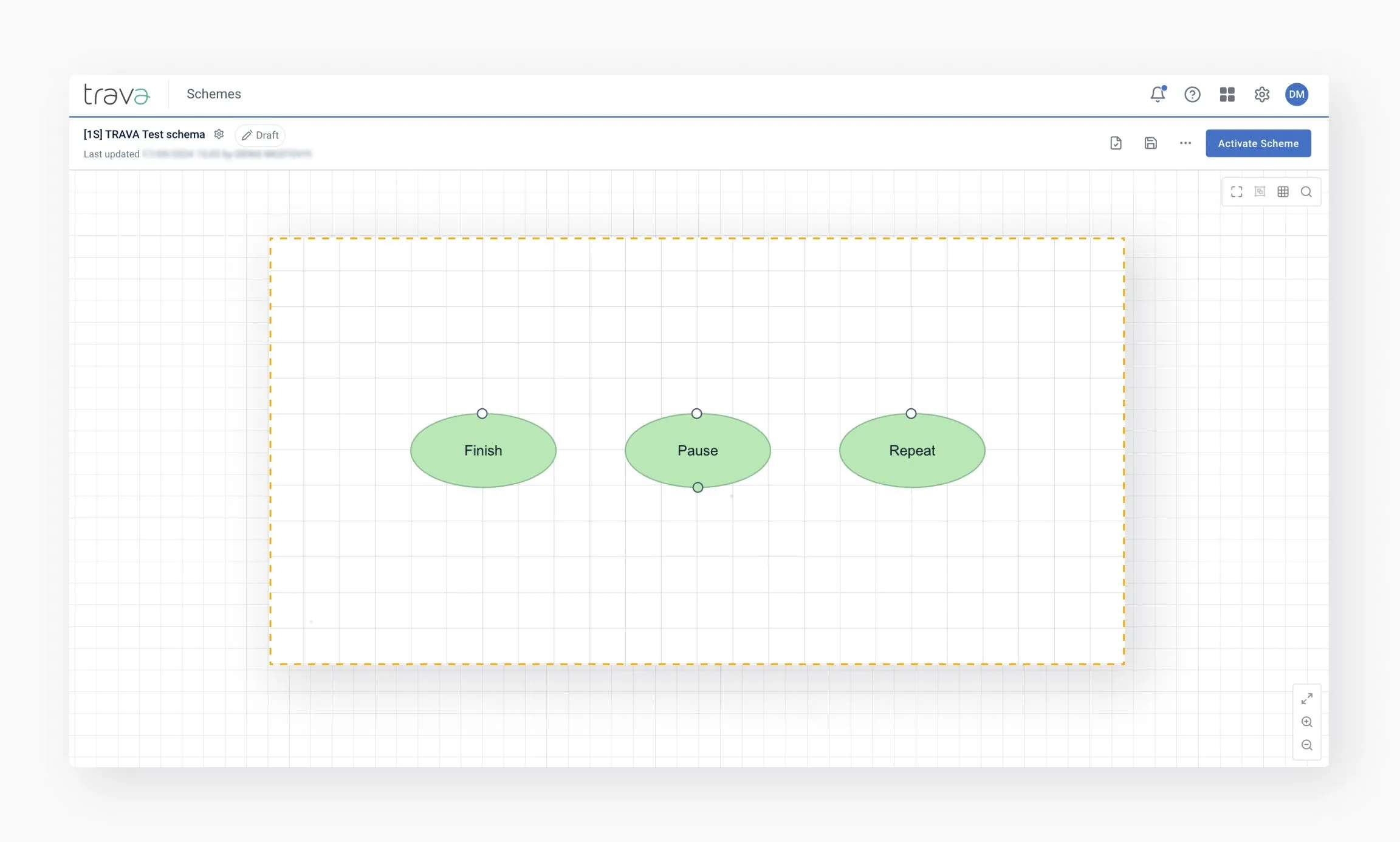Zoom out of the canvas

click(x=1307, y=745)
